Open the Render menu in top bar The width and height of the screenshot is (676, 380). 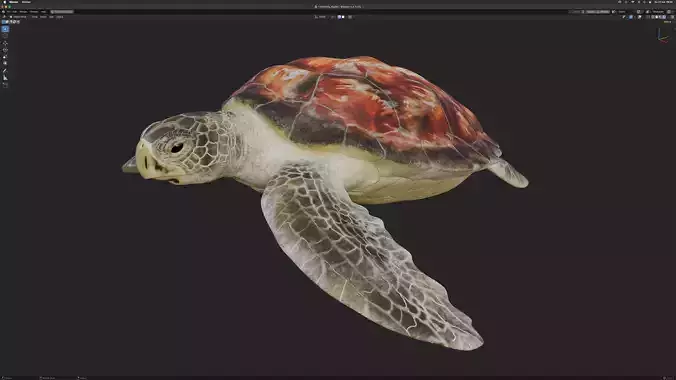(23, 12)
